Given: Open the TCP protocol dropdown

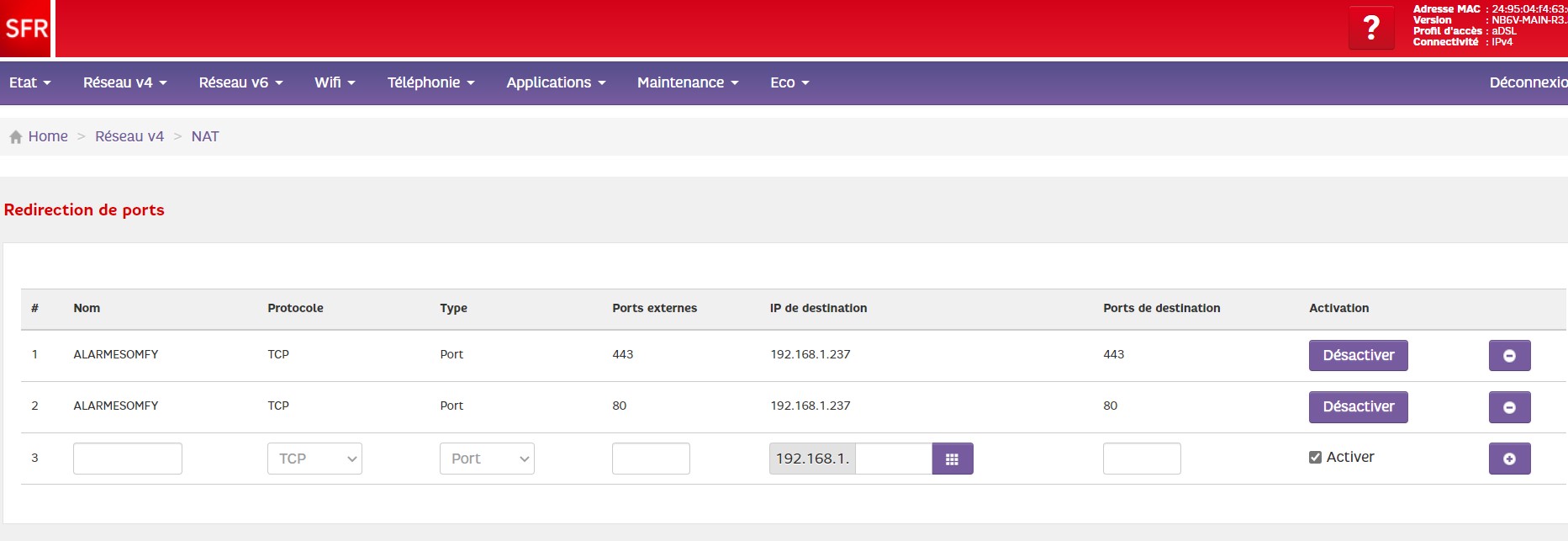Looking at the screenshot, I should tap(314, 459).
